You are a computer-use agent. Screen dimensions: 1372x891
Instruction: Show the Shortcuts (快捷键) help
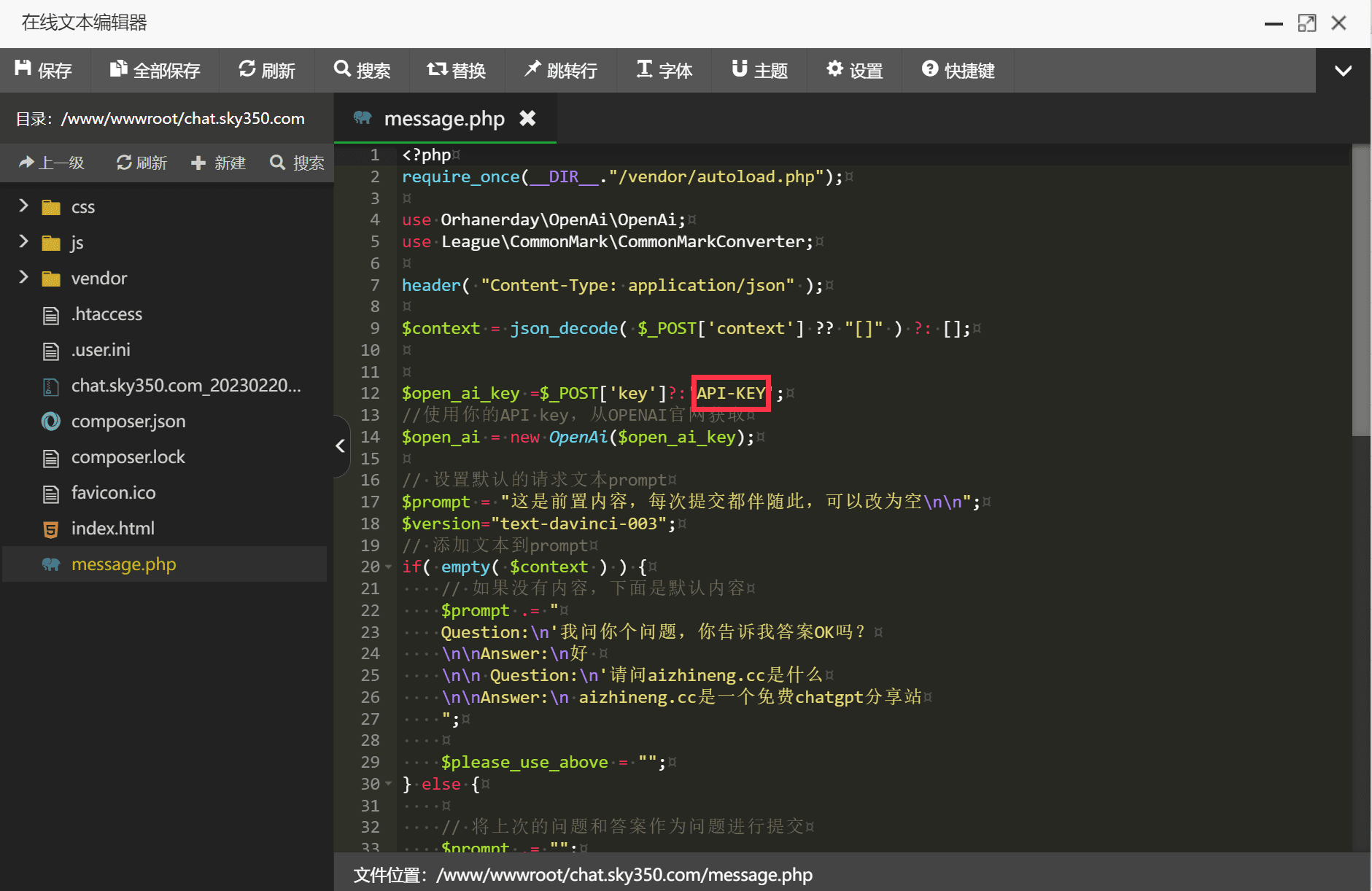pos(958,70)
